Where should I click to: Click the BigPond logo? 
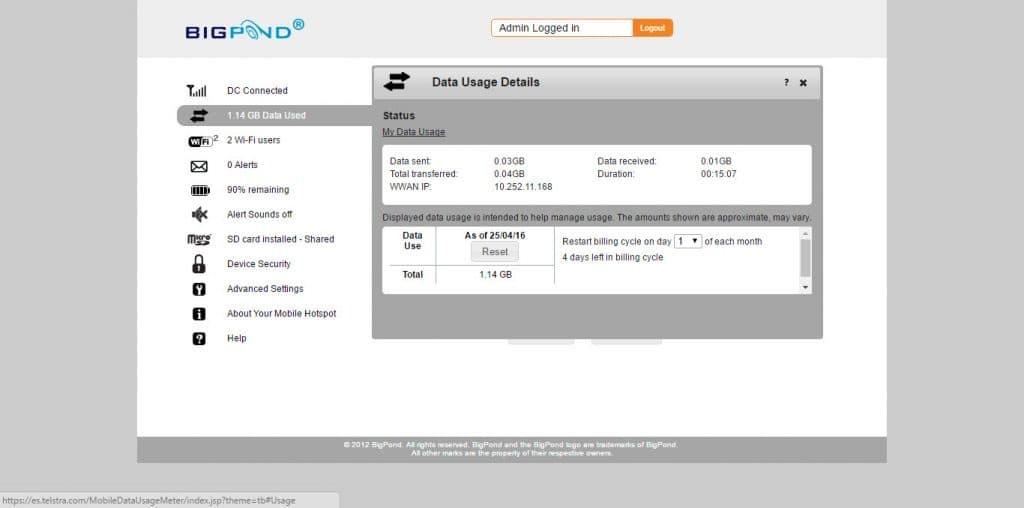[x=245, y=29]
